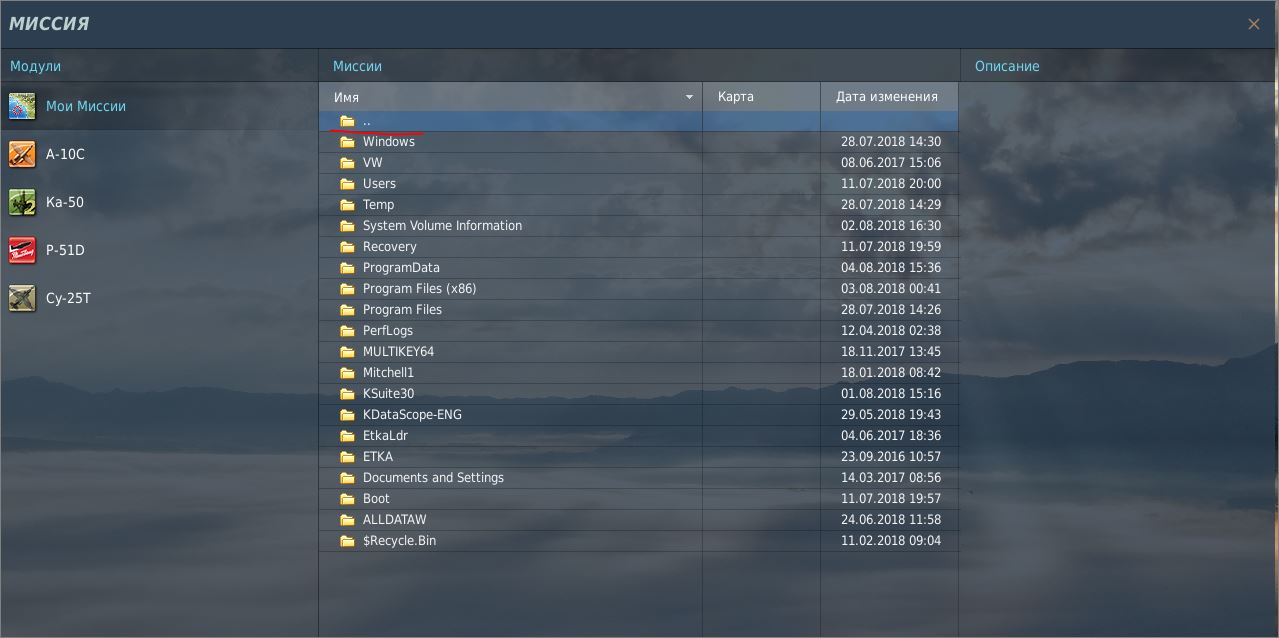Select the ALLDATAW folder name

tap(395, 520)
